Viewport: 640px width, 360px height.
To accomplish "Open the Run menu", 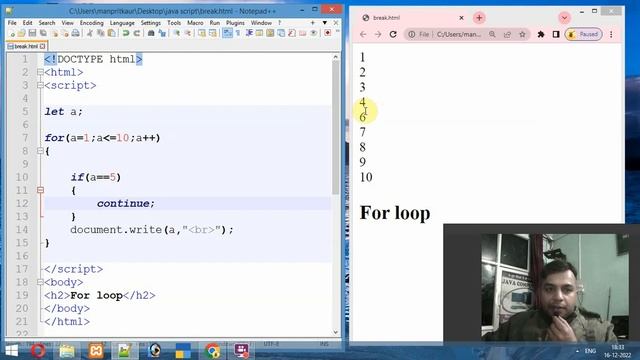I will (x=215, y=23).
